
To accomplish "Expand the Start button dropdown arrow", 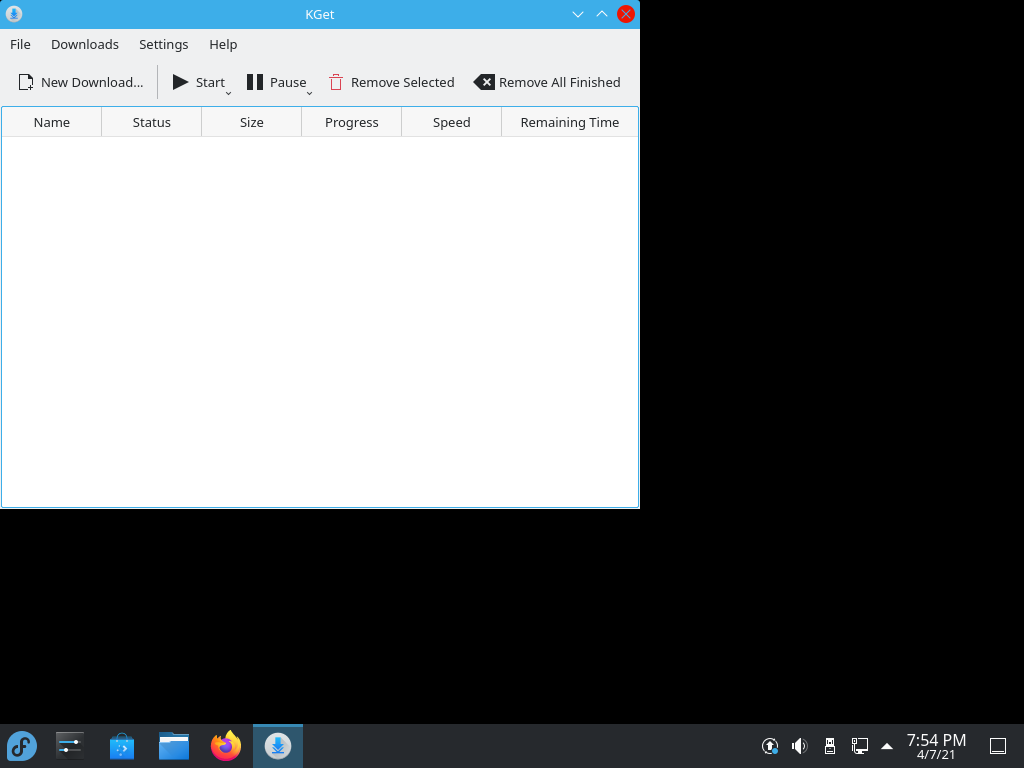I will 229,93.
